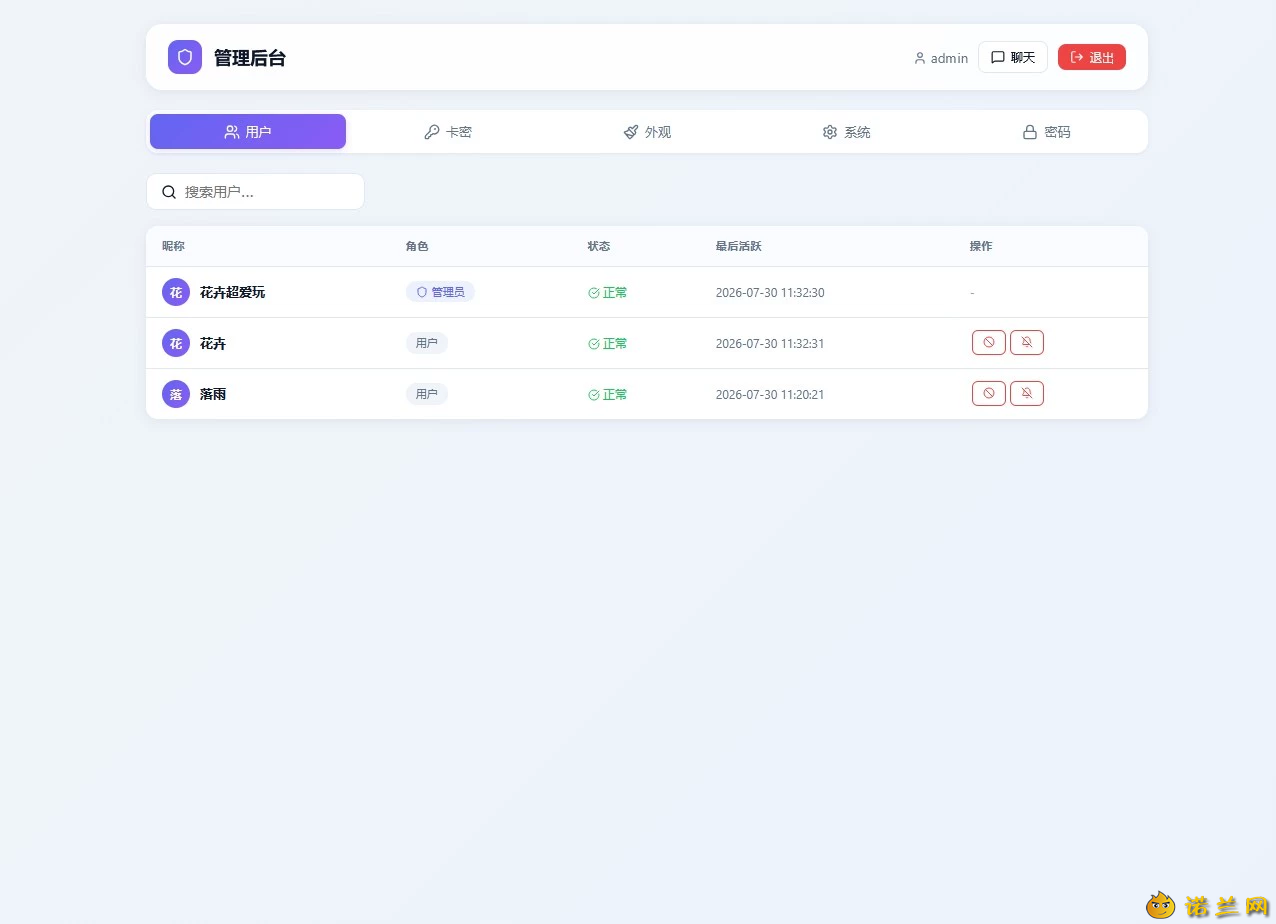This screenshot has height=924, width=1276.
Task: Click the ban icon for user 落雨
Action: pyautogui.click(x=989, y=394)
